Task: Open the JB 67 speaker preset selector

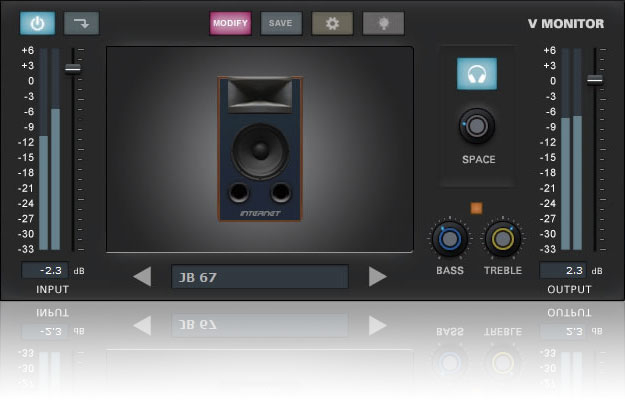Action: coord(259,277)
